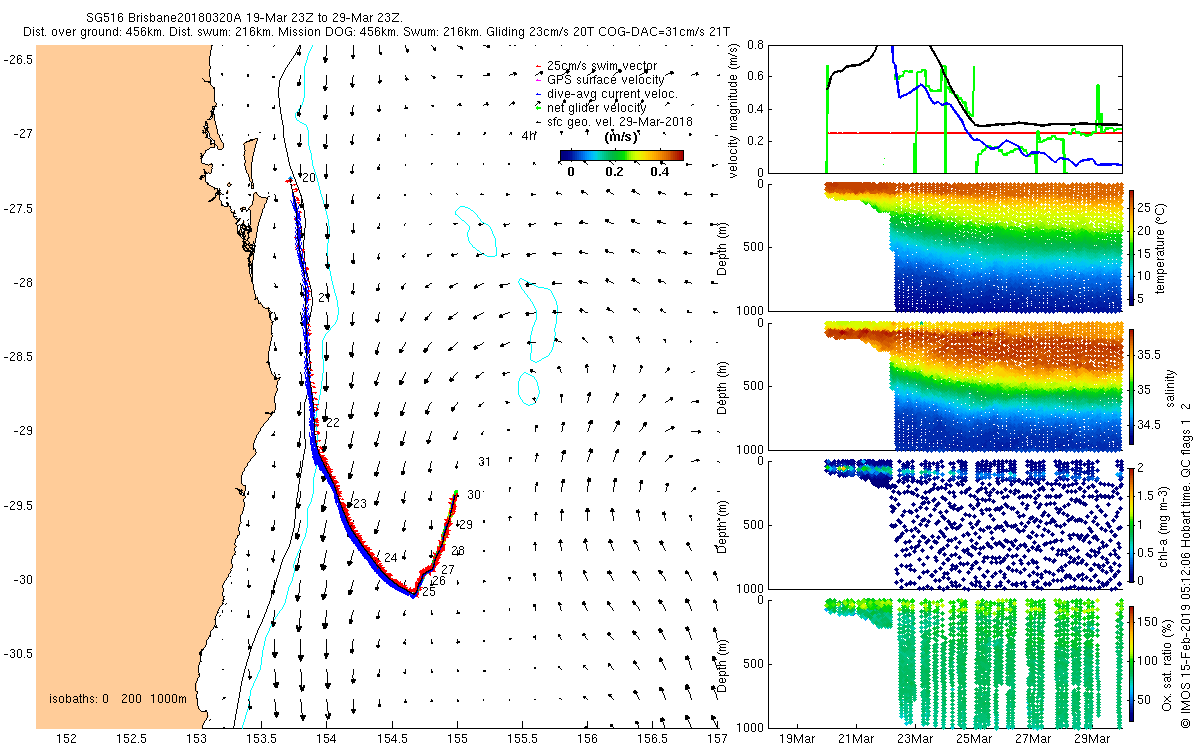Click the chl-a (mg m-3) colorbar

coord(1132,523)
